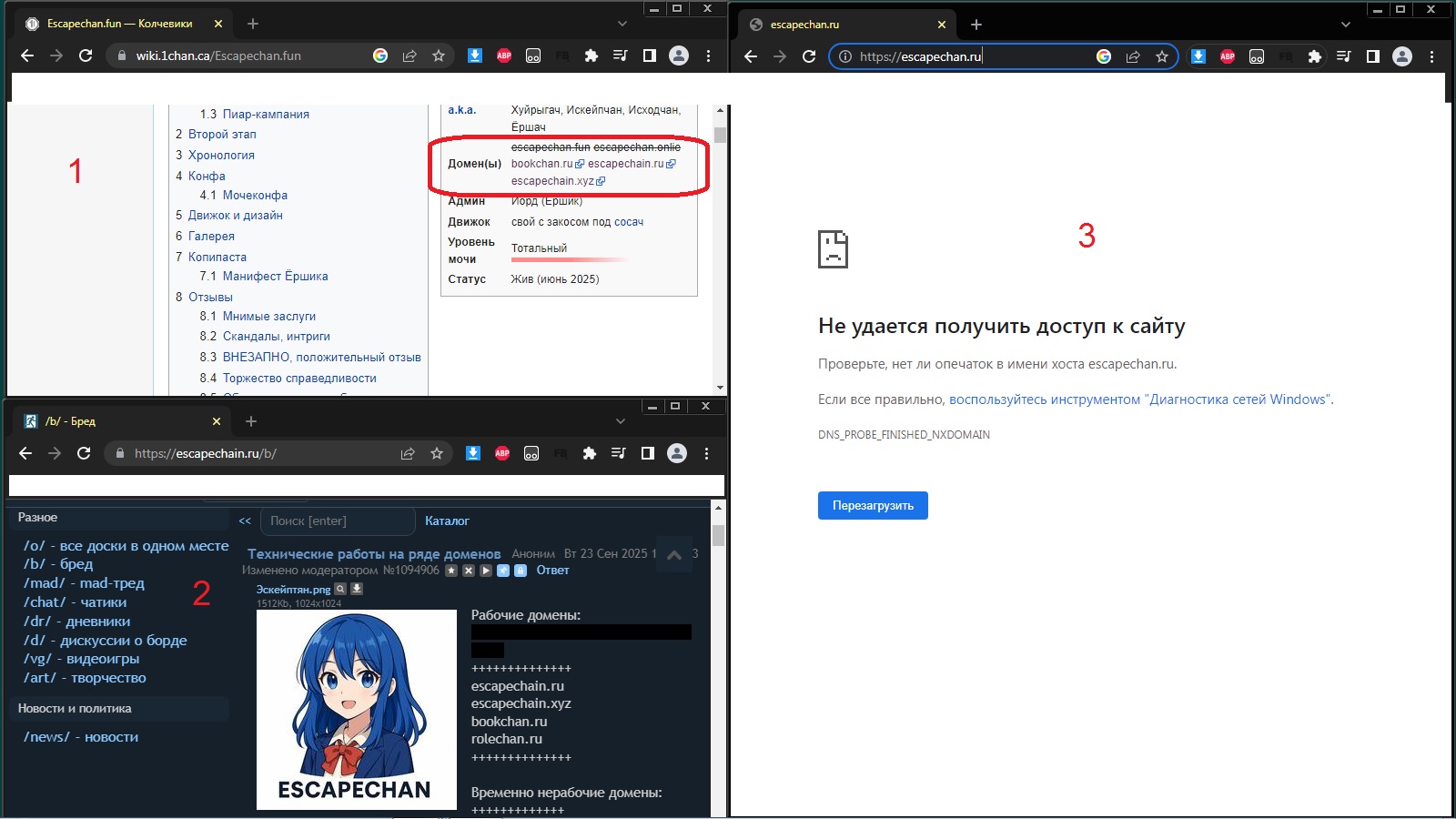
Task: Open Chrome three-dot menu in error page window
Action: [1431, 56]
